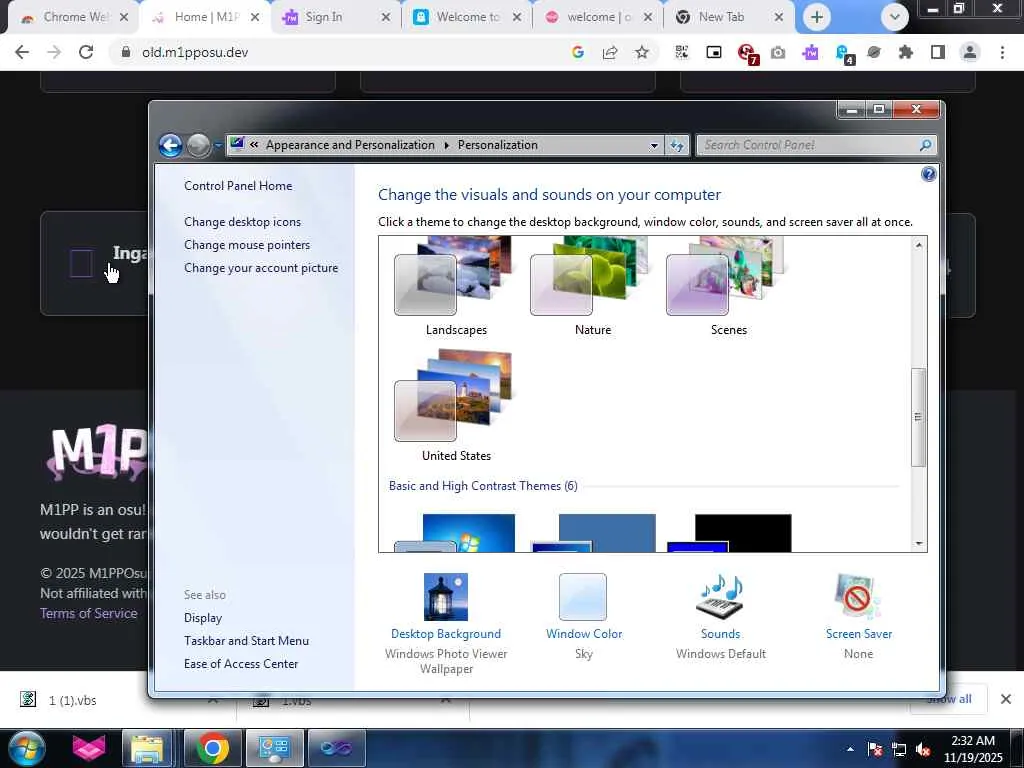Open the Windows Start orb
Image resolution: width=1024 pixels, height=768 pixels.
pos(26,748)
